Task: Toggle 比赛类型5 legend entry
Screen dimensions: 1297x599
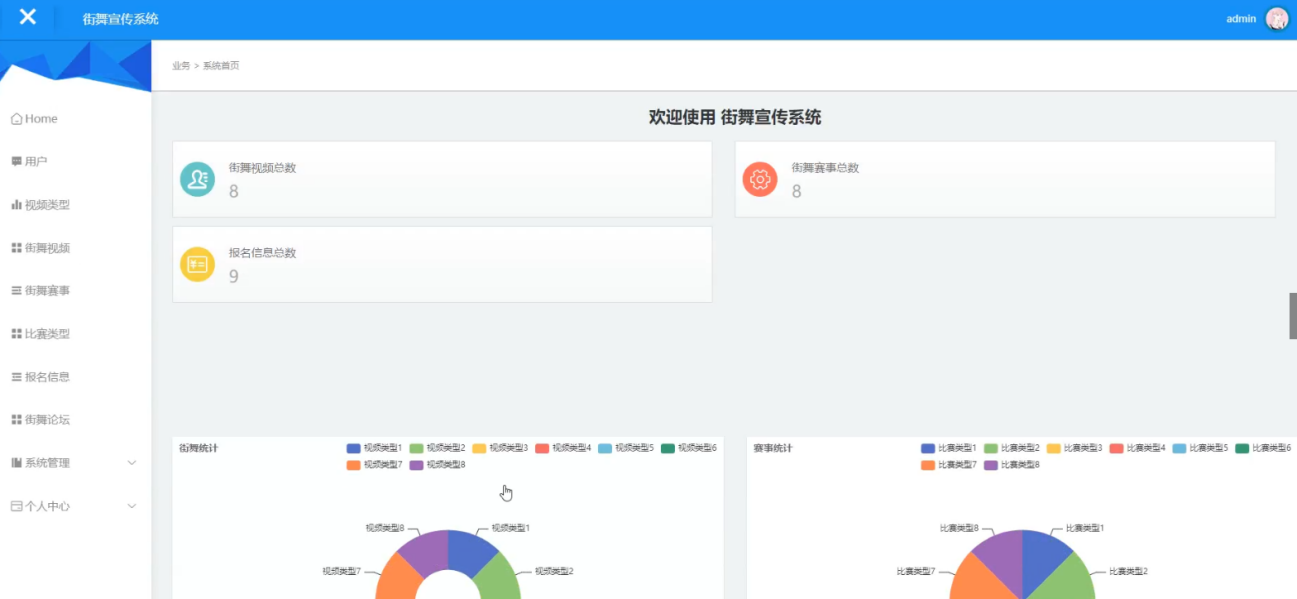Action: 1201,448
